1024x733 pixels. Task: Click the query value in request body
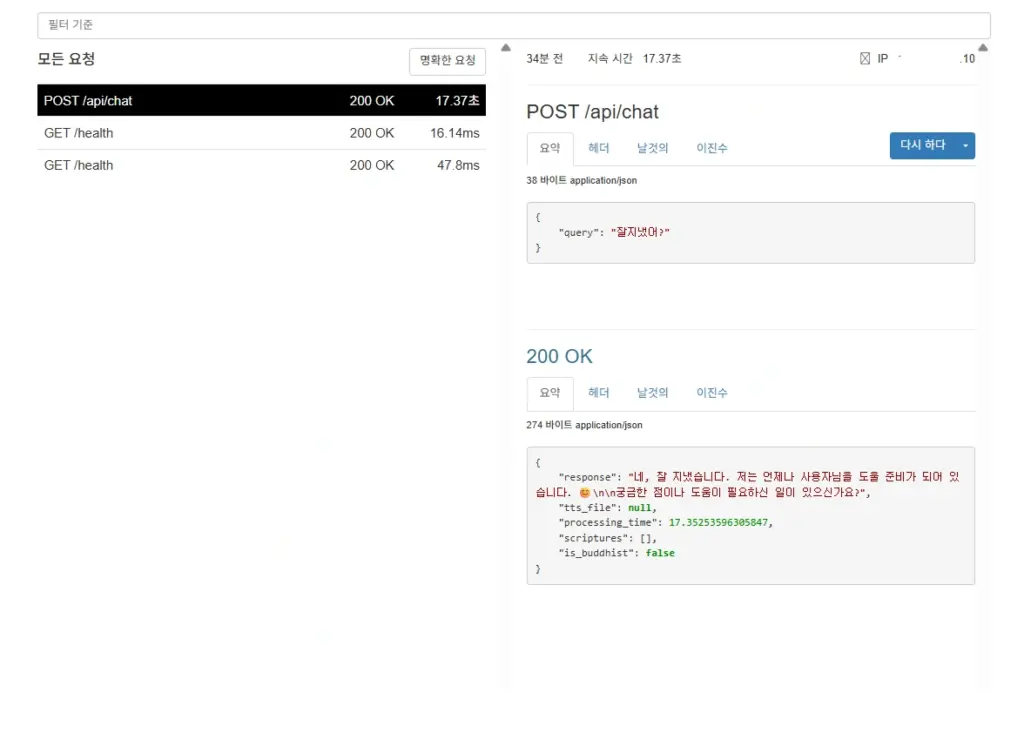[x=640, y=233]
